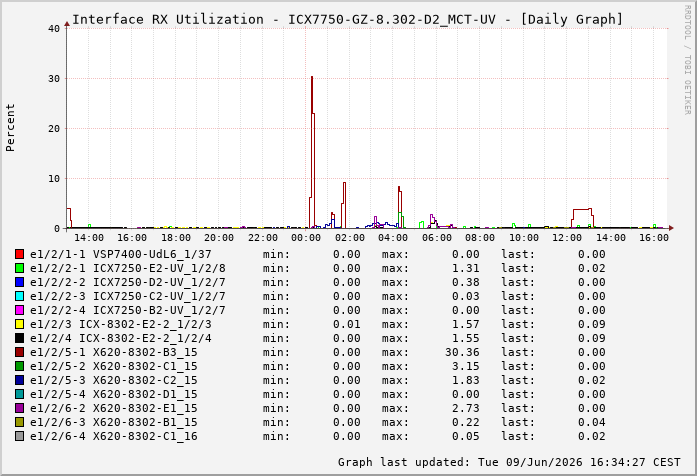The width and height of the screenshot is (697, 476).
Task: Click the max value 1.83
Action: pos(466,380)
